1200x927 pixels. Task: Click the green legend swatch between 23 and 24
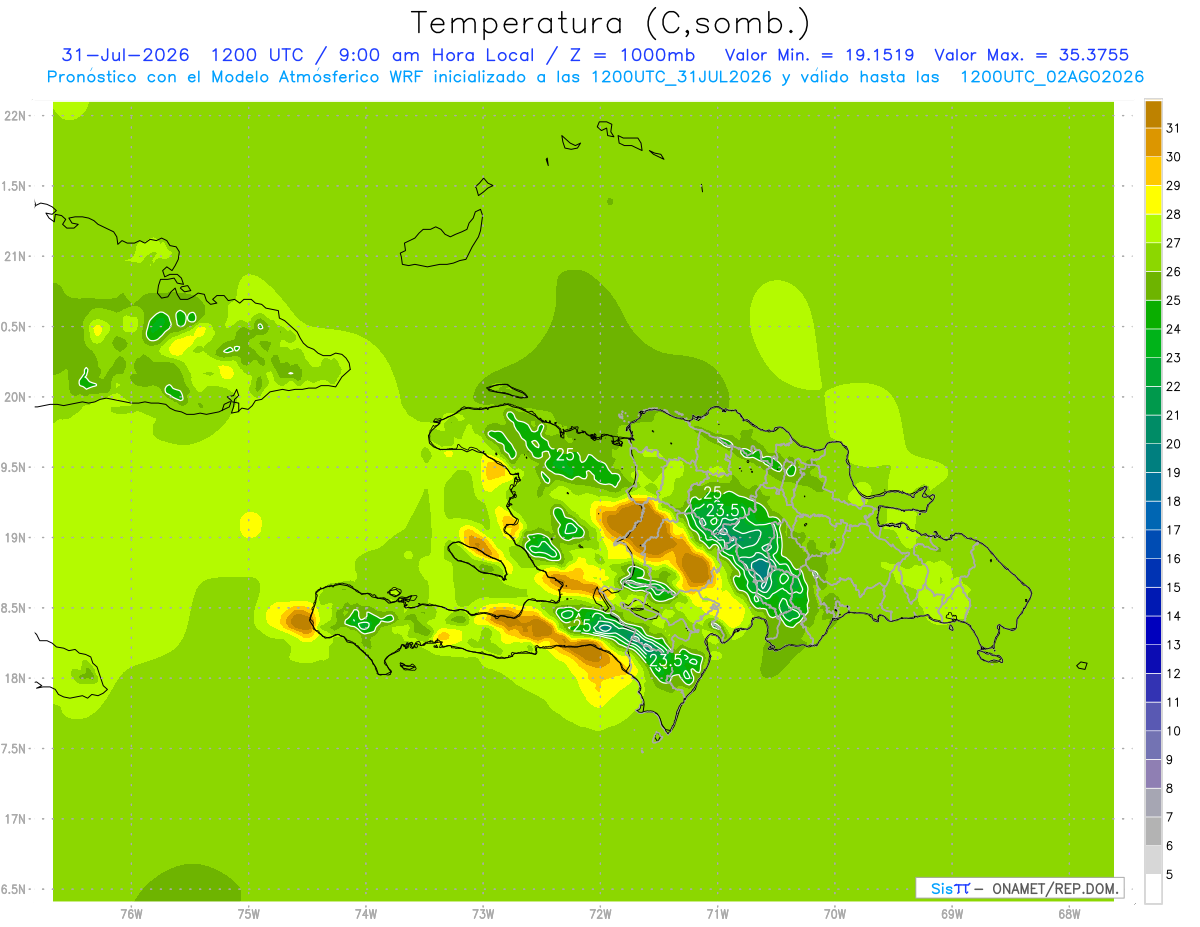coord(1154,343)
